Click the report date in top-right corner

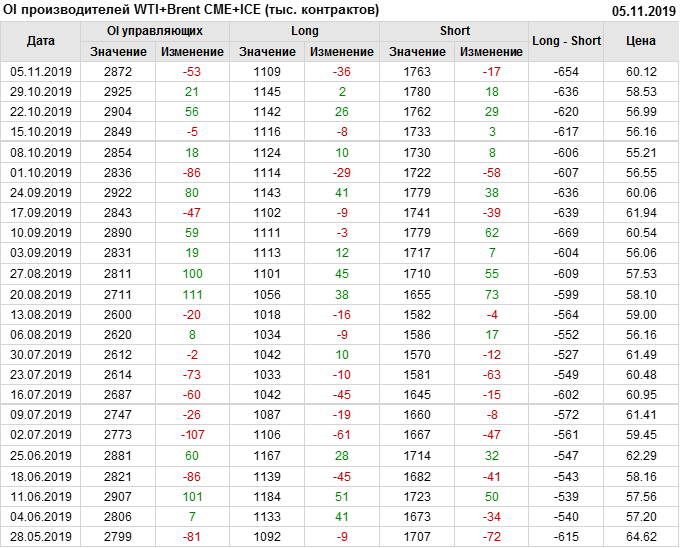(643, 10)
